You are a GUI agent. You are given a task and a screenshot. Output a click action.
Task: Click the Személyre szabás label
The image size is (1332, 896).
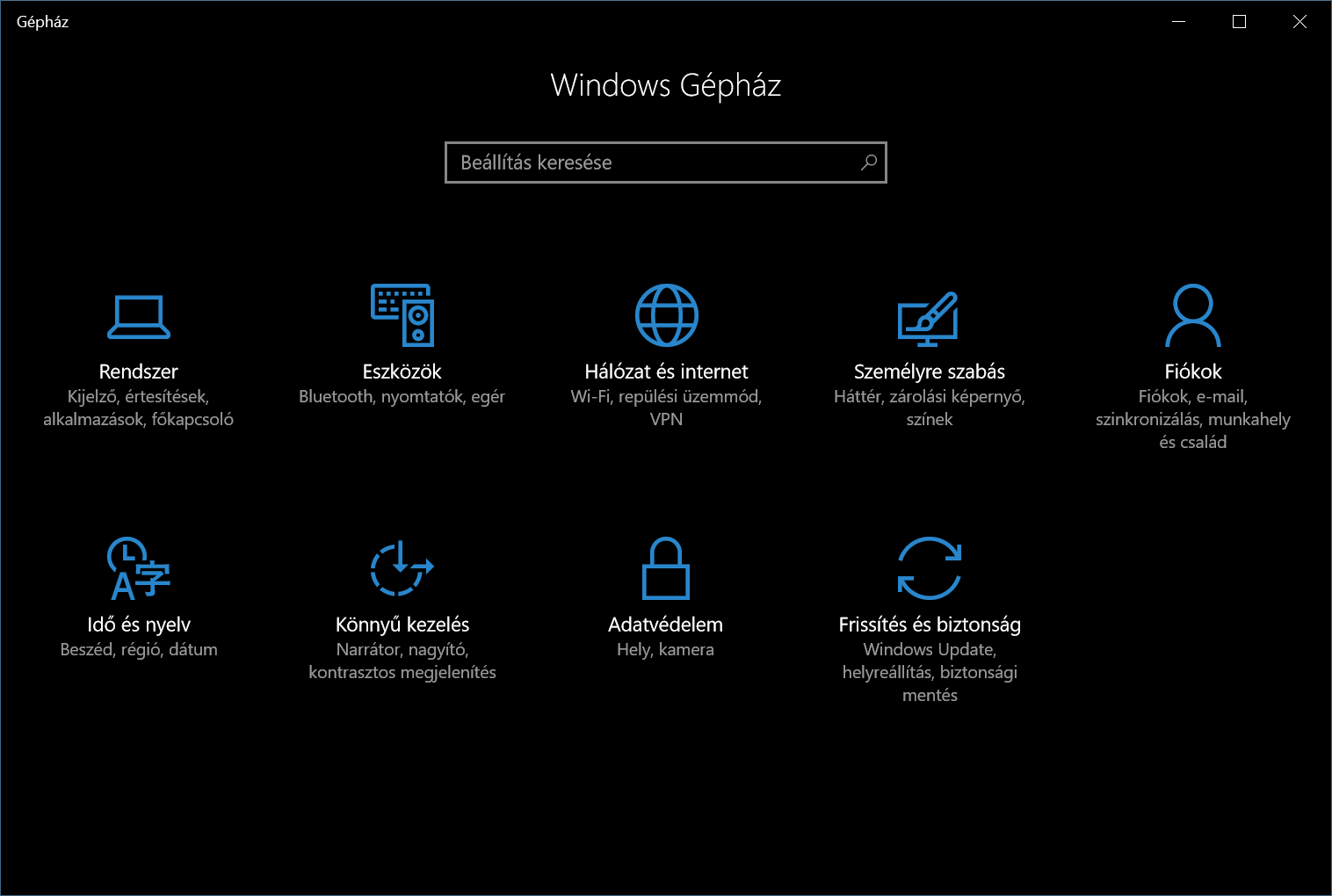coord(930,372)
